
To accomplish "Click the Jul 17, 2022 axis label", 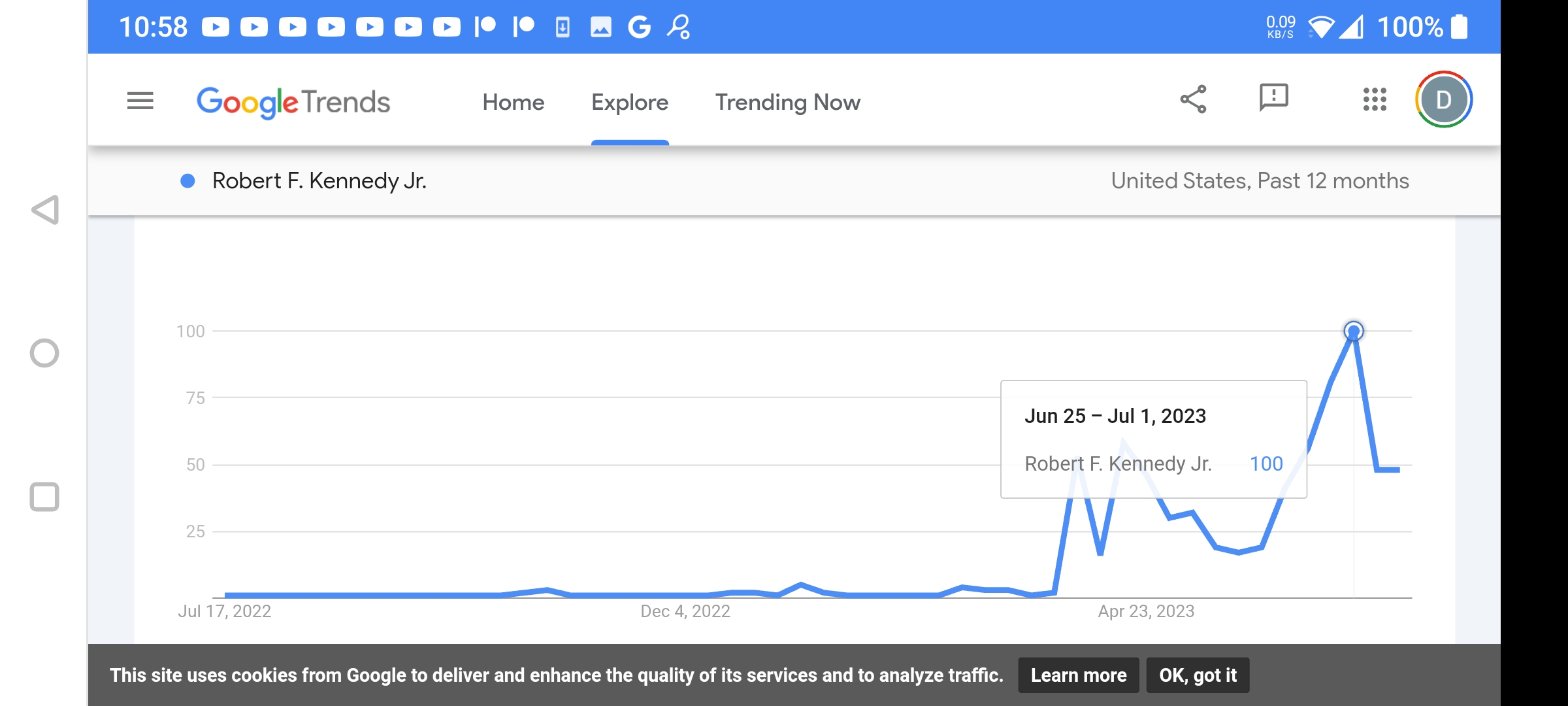I will pos(225,611).
